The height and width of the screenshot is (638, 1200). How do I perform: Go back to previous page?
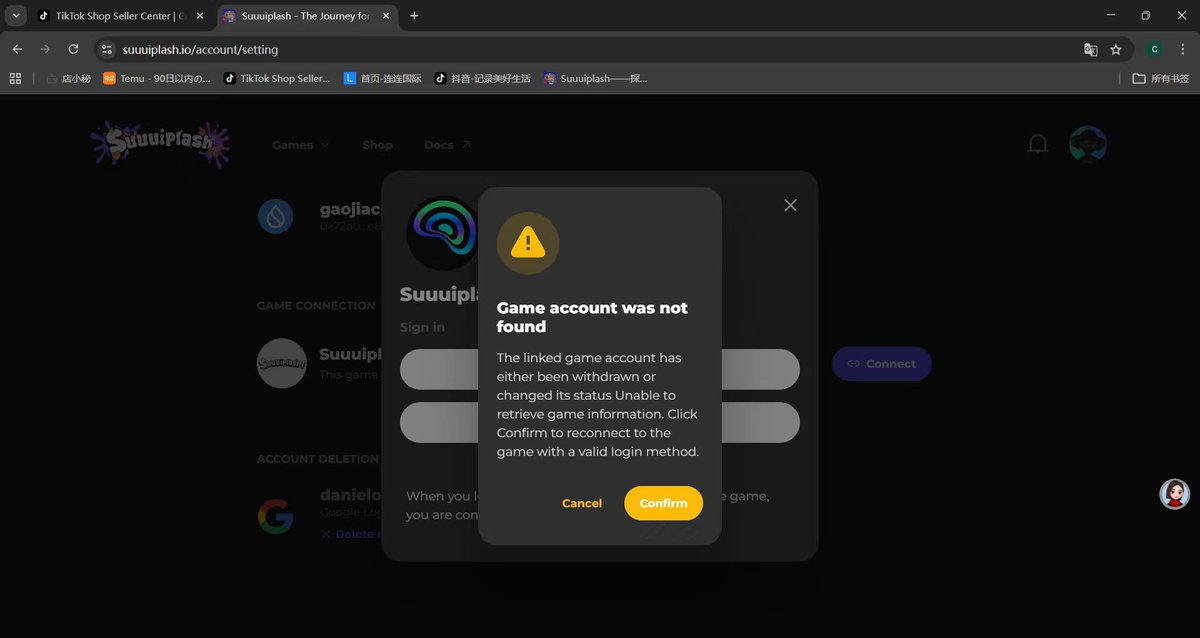tap(17, 49)
